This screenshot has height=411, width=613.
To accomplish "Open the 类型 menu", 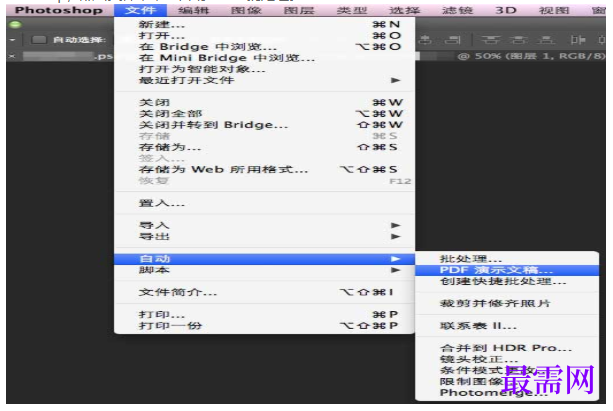I will 351,10.
